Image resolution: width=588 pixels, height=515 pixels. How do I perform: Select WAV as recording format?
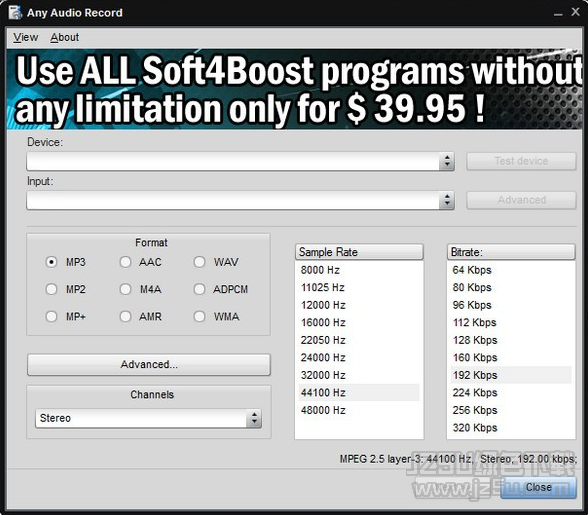pos(200,262)
